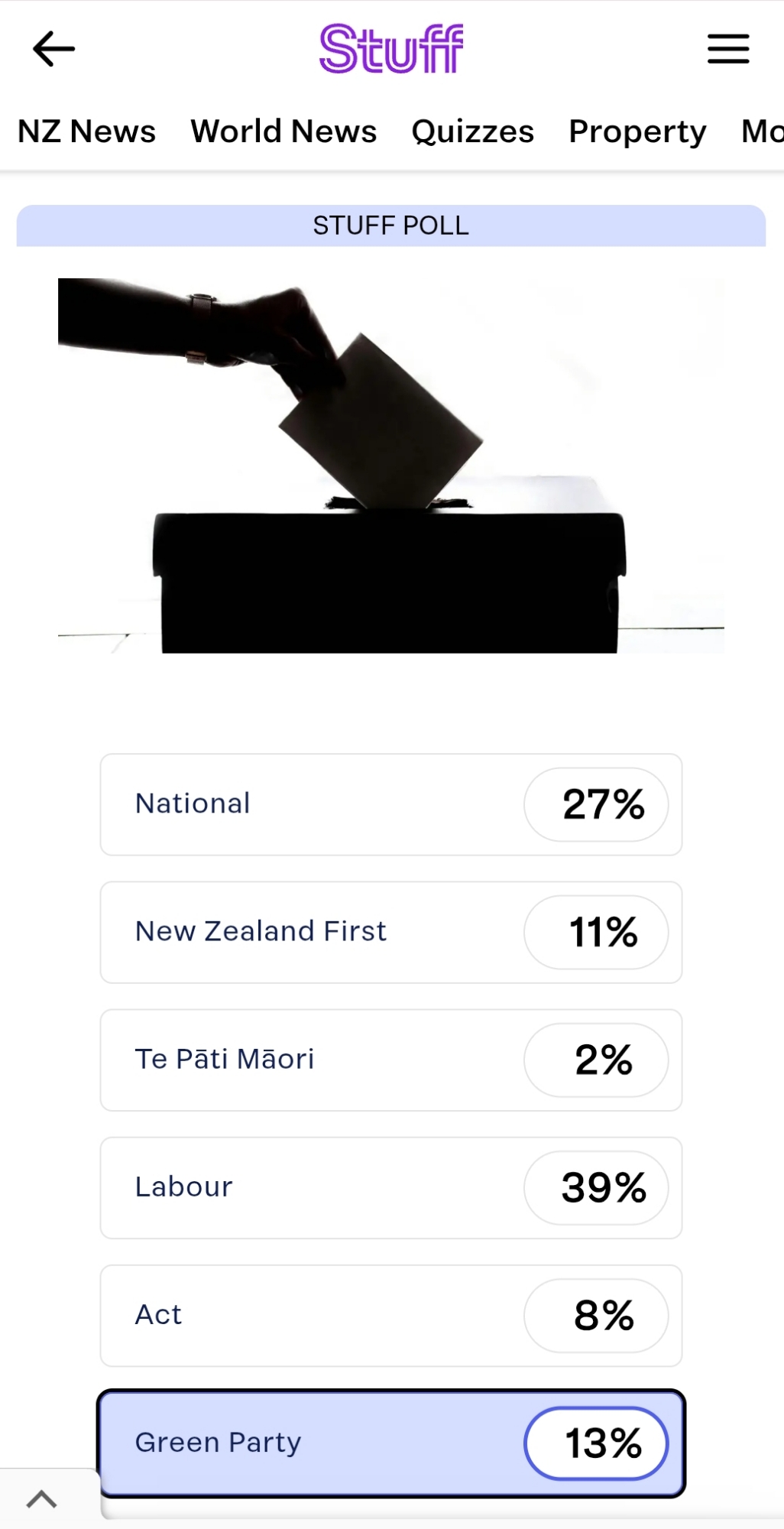Vote for Te Pāti Māori

coord(306,1060)
